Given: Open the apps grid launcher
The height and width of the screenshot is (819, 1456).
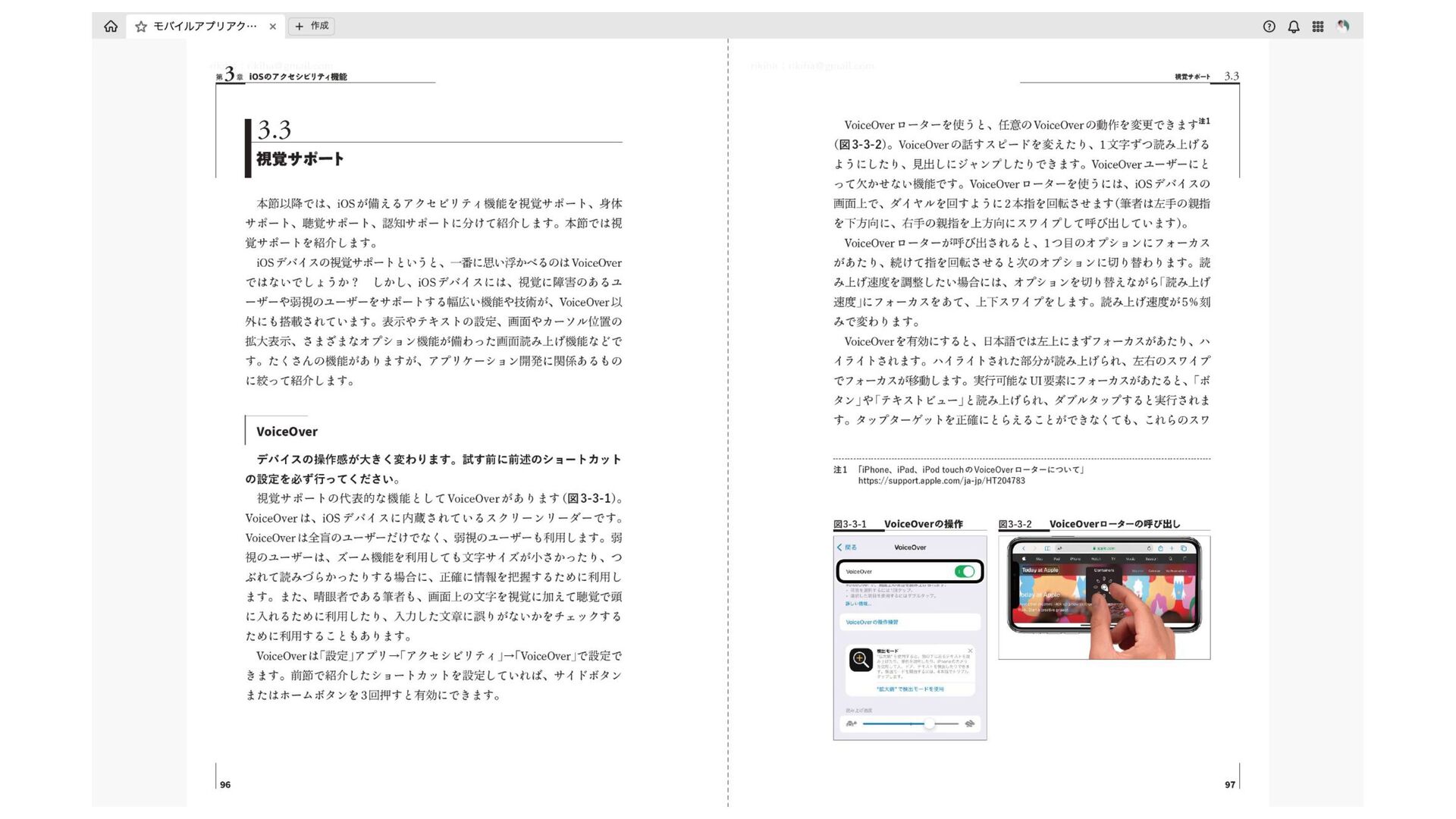Looking at the screenshot, I should click(x=1318, y=27).
